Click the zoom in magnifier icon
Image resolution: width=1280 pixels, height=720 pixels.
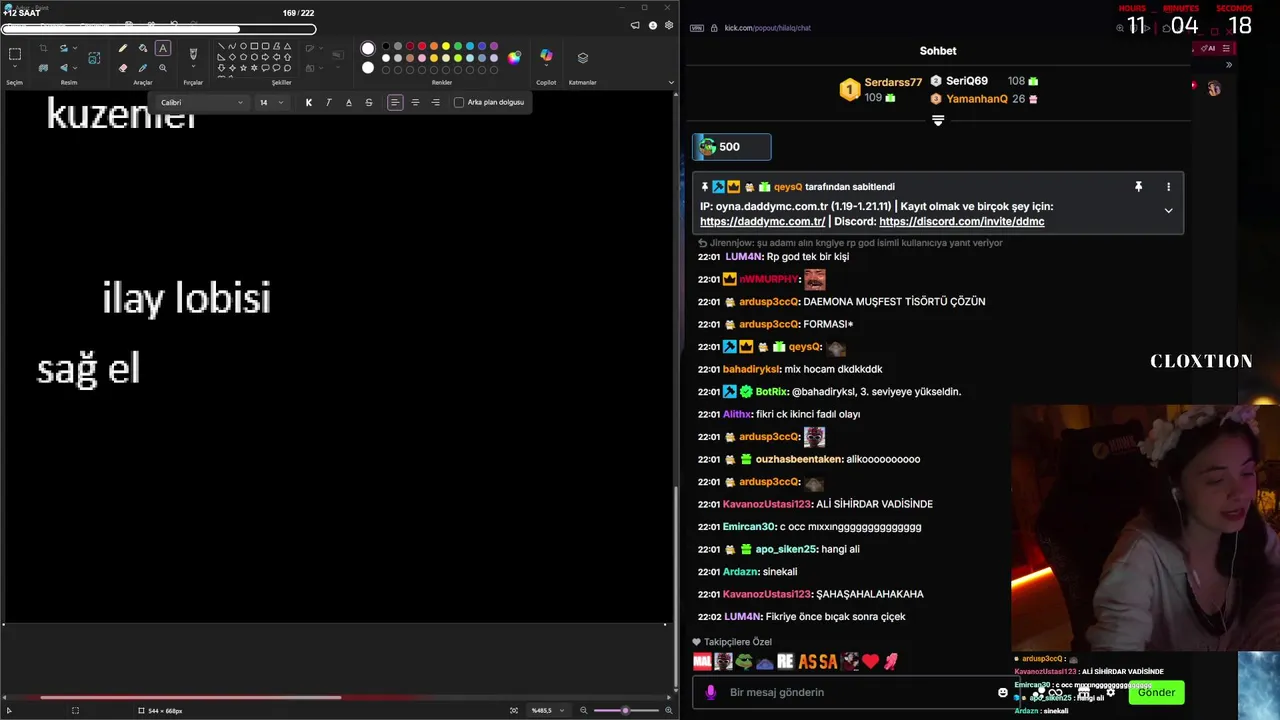coord(667,710)
